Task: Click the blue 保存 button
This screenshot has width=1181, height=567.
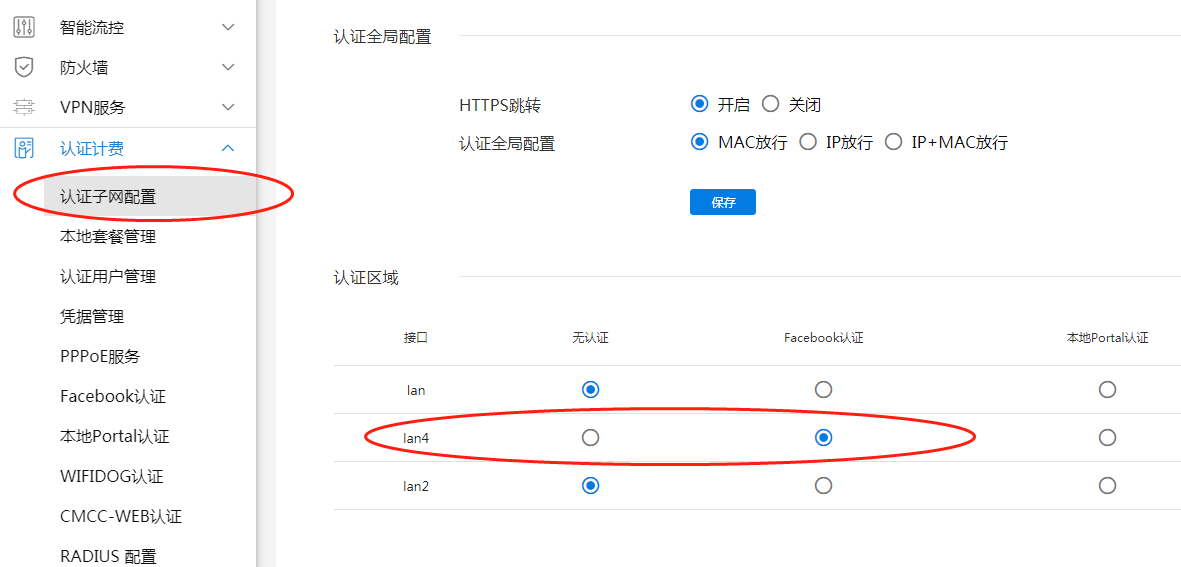Action: (722, 202)
